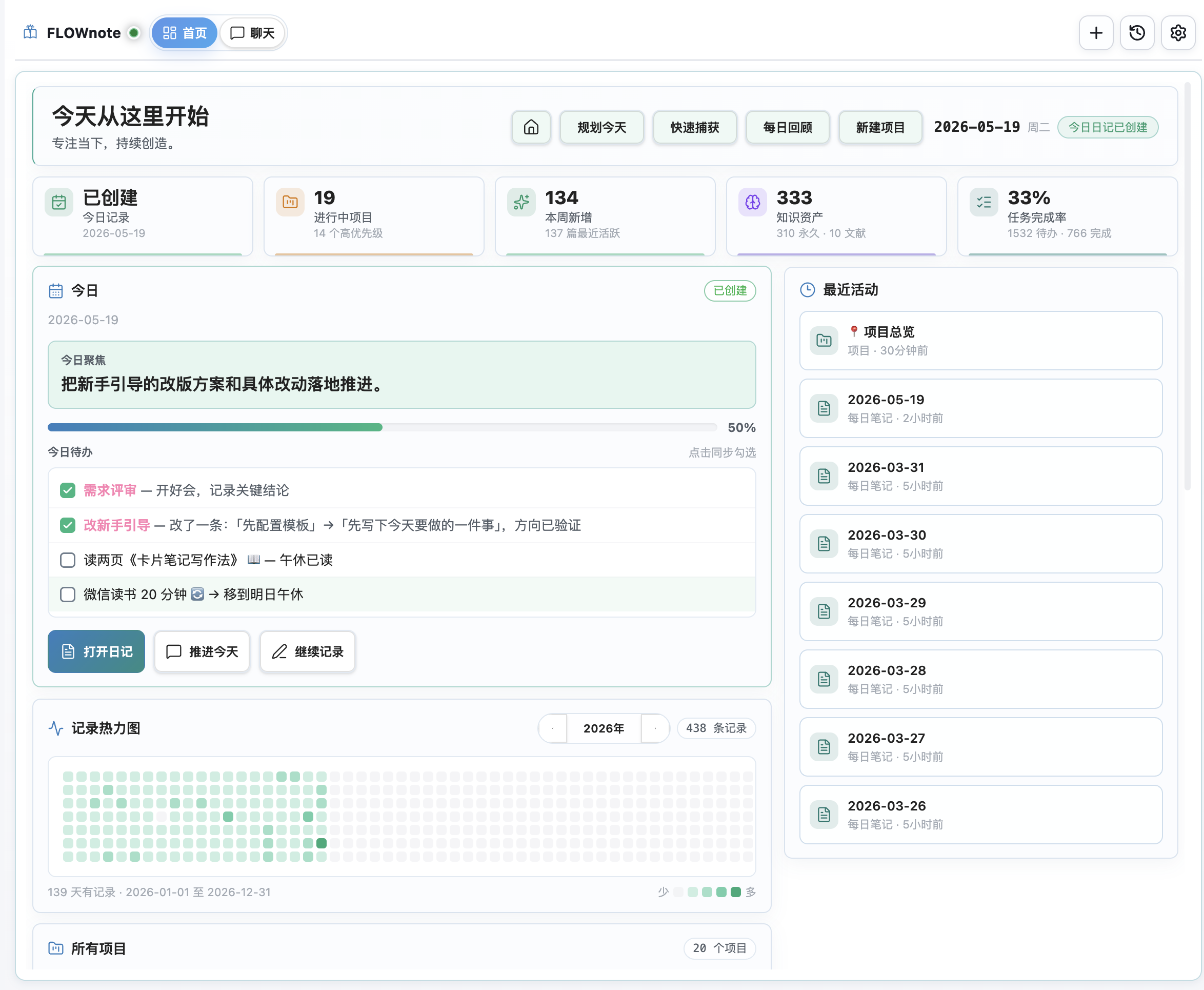Click the 新建项目 button
Screen dimensions: 1204x990
point(880,127)
